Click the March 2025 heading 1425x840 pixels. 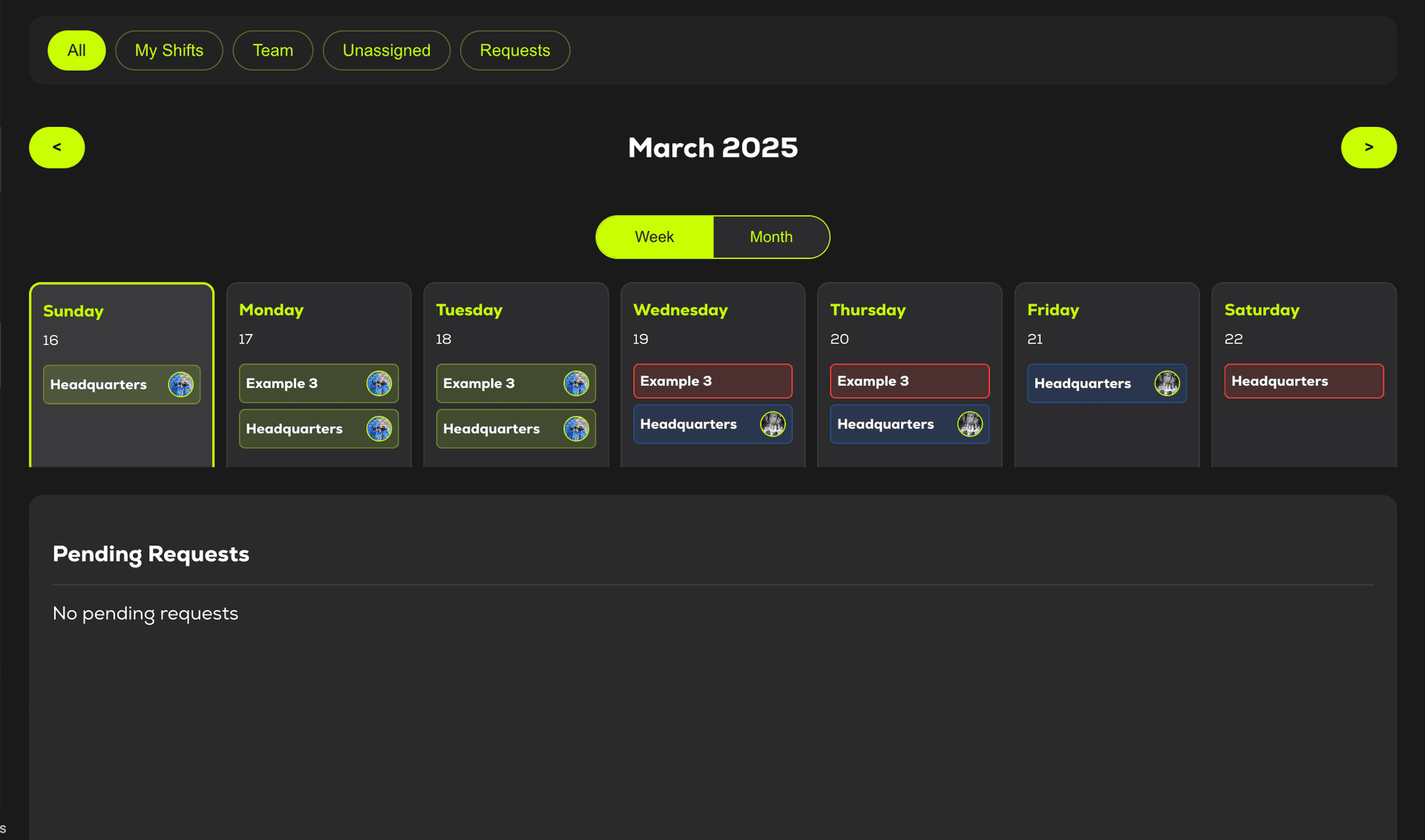(x=712, y=148)
